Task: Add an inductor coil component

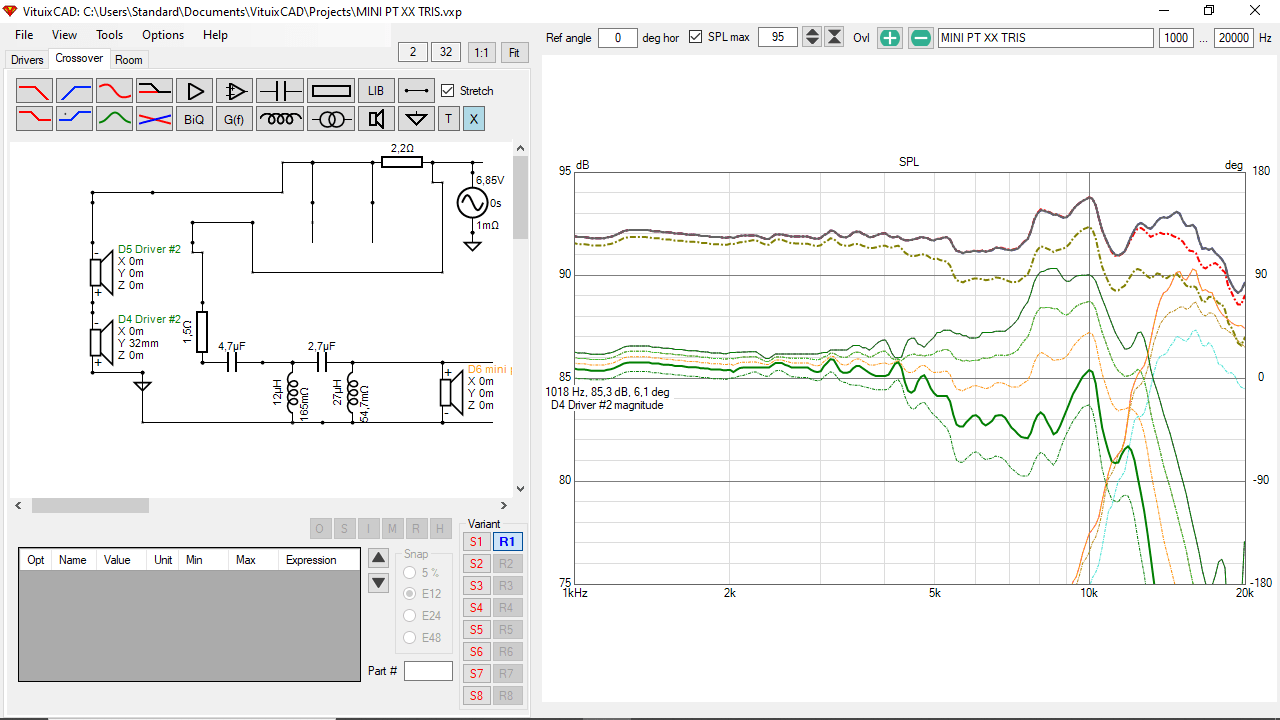Action: tap(280, 119)
